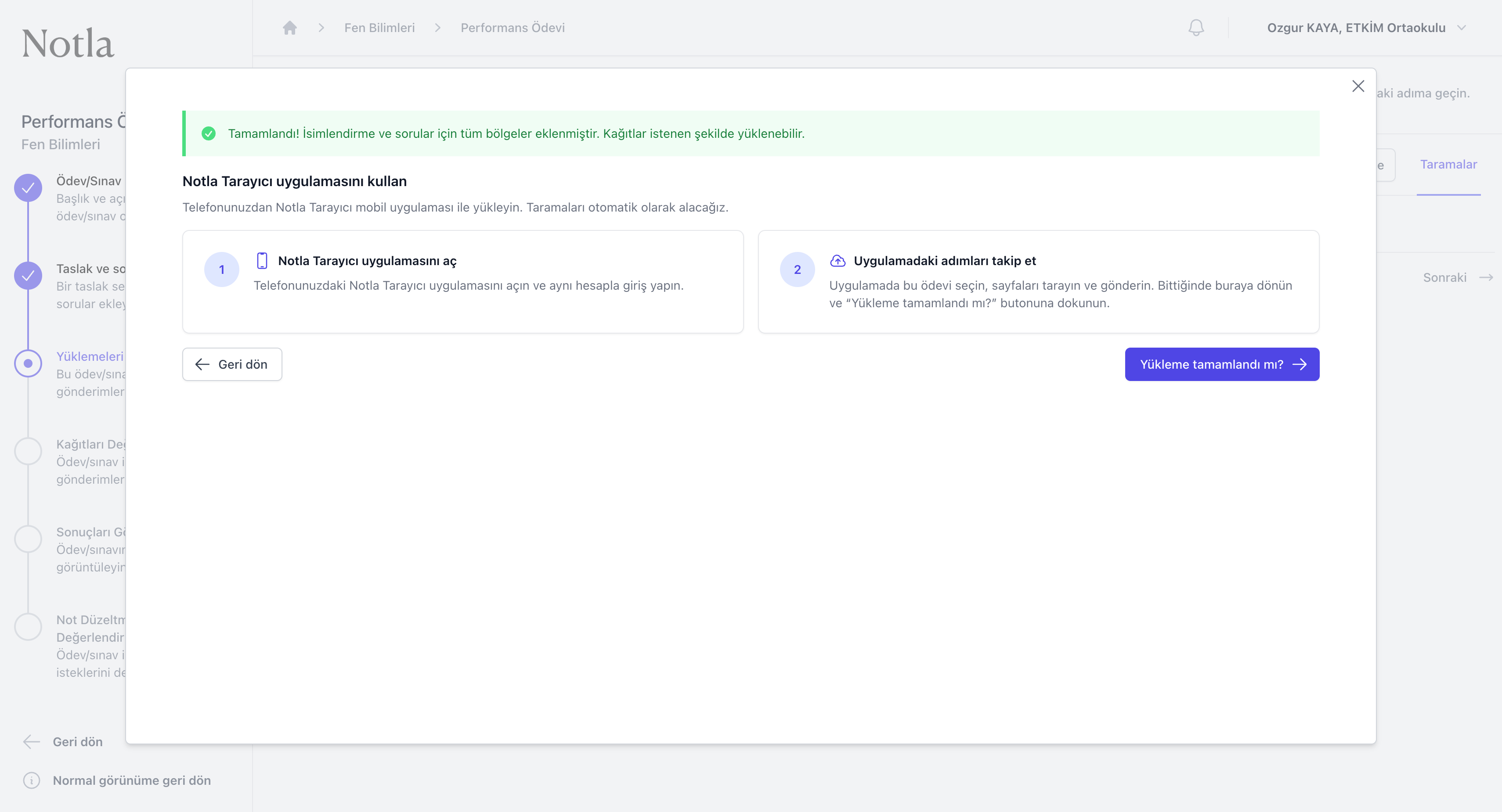Switch to the Taramalar tab

tap(1448, 165)
